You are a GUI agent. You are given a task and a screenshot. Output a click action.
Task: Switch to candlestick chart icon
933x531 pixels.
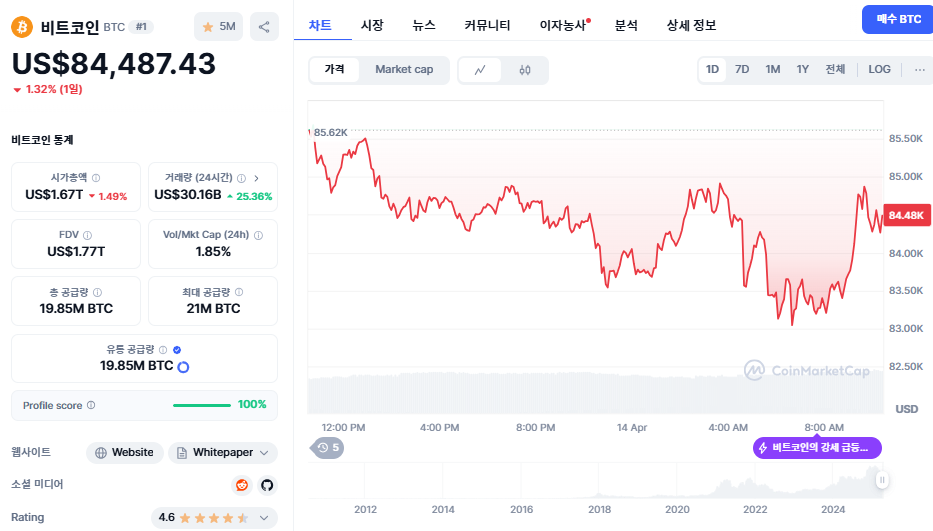[525, 70]
